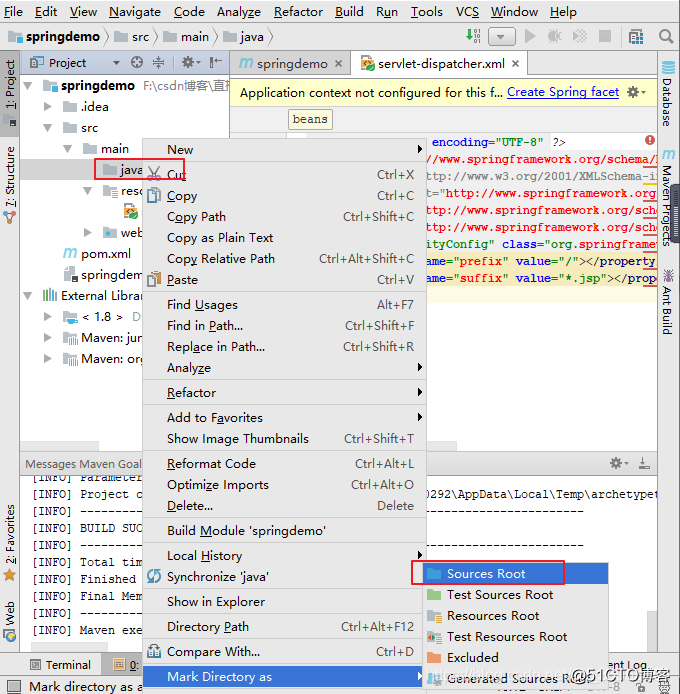680x694 pixels.
Task: Open the Structure side tab
Action: (10, 184)
